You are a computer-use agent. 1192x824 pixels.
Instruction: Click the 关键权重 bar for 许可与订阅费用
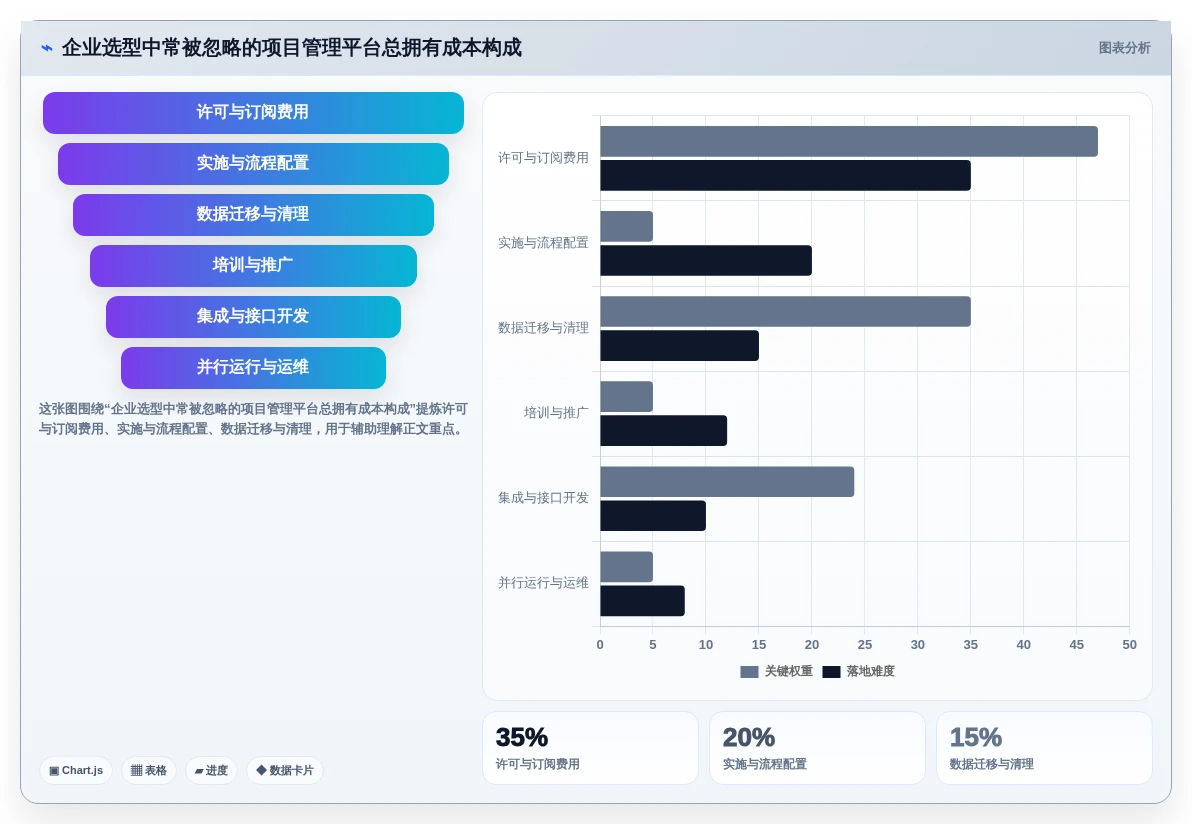pyautogui.click(x=849, y=141)
